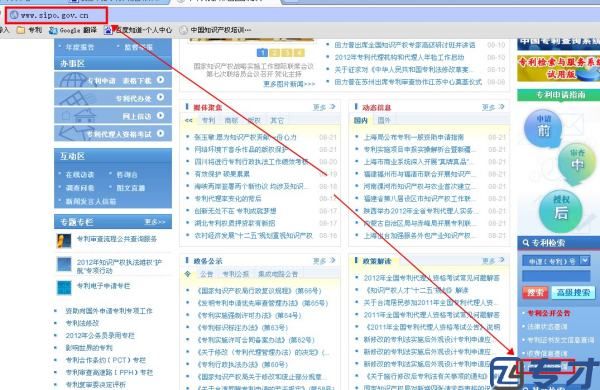
Task: Open 图文直播 in the 互动区
Action: tap(130, 188)
